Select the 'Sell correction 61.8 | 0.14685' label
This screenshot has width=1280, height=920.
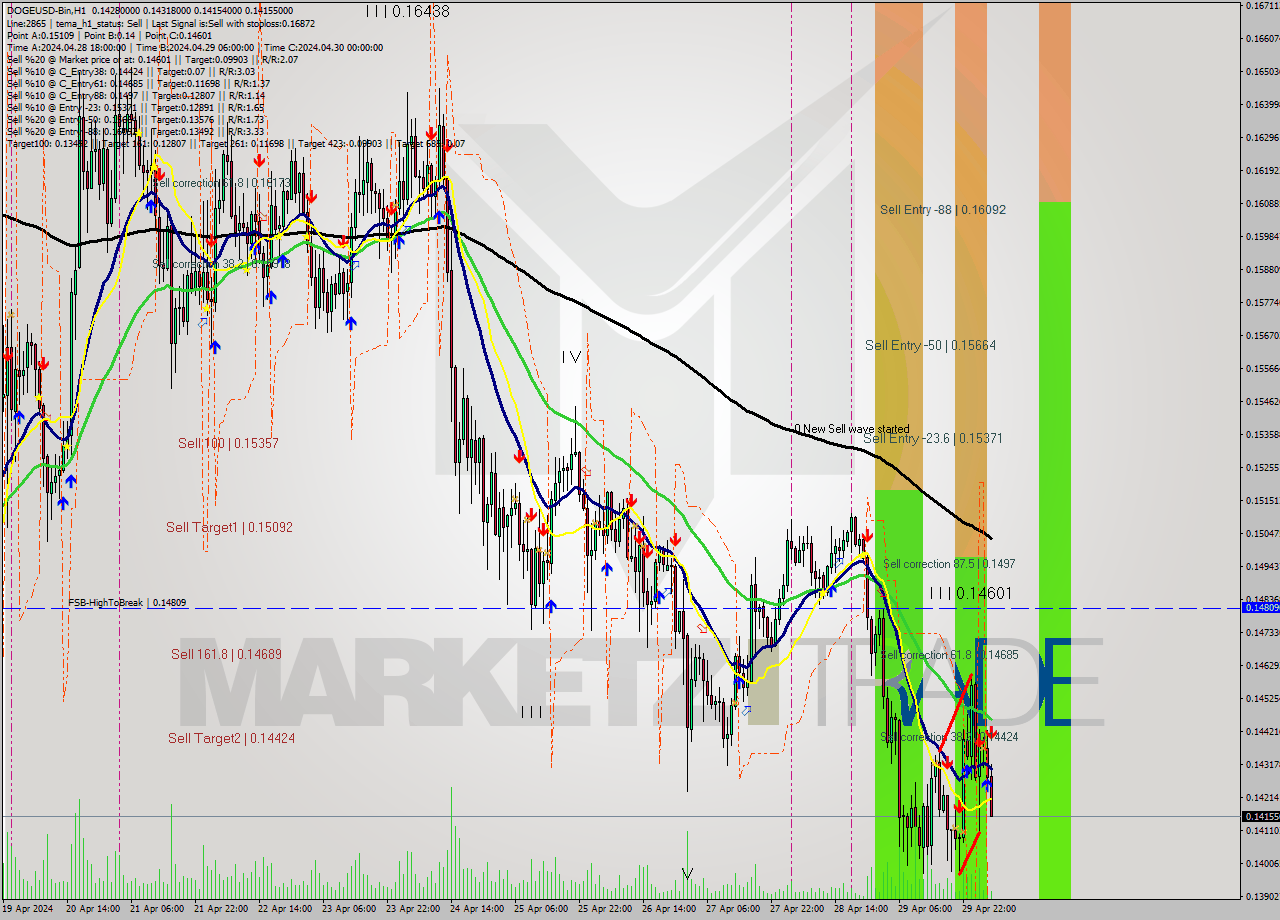[949, 654]
